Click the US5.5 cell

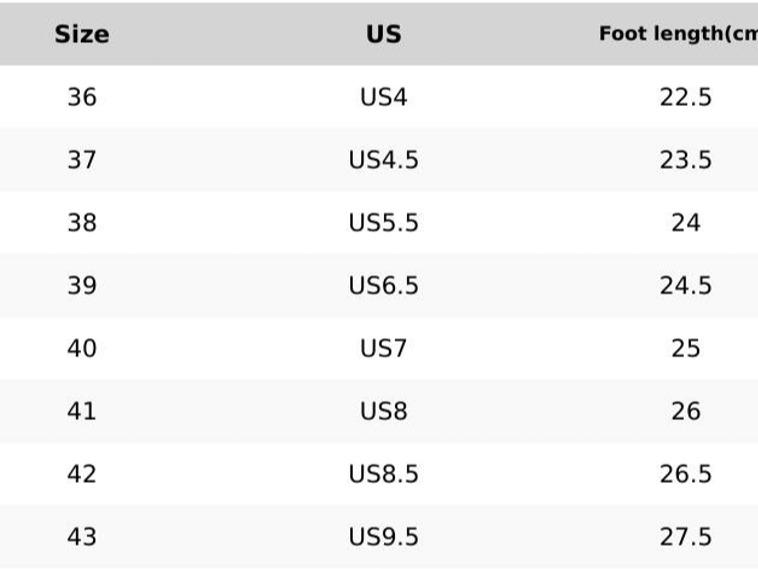383,222
